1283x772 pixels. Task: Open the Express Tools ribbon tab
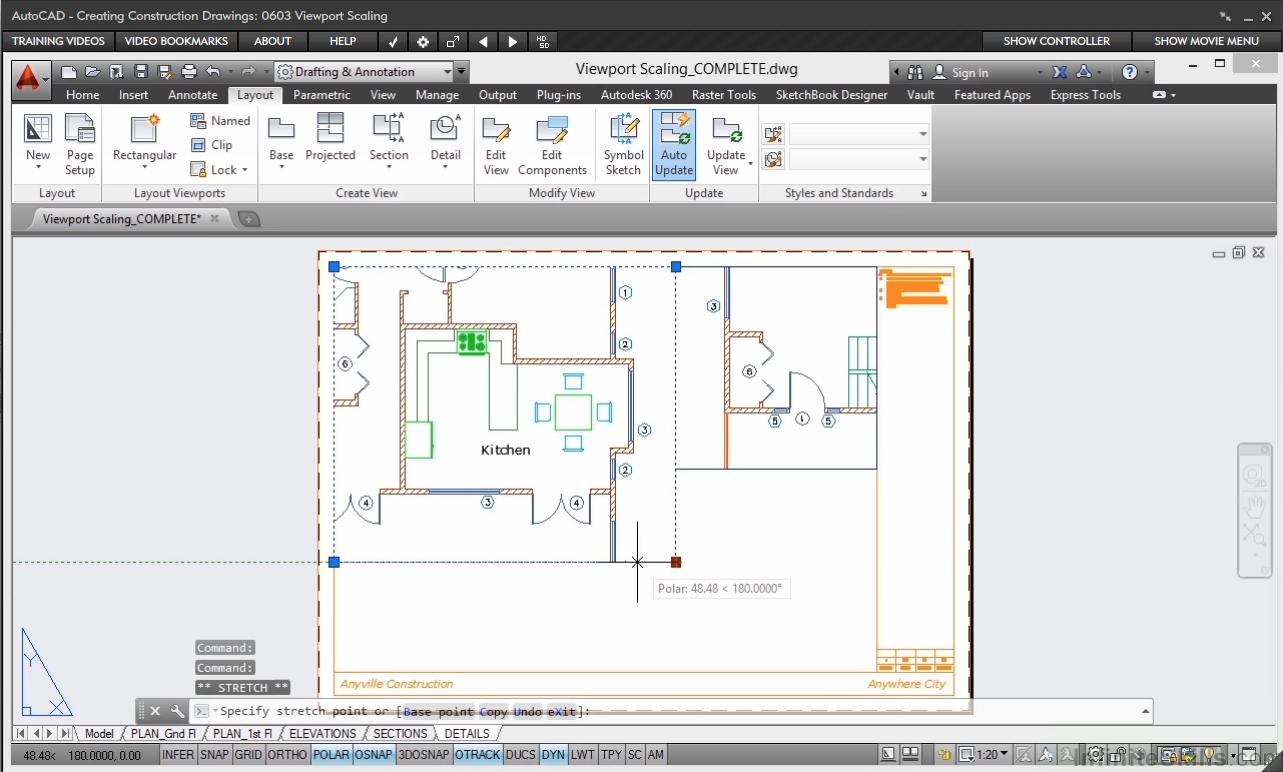click(x=1085, y=95)
